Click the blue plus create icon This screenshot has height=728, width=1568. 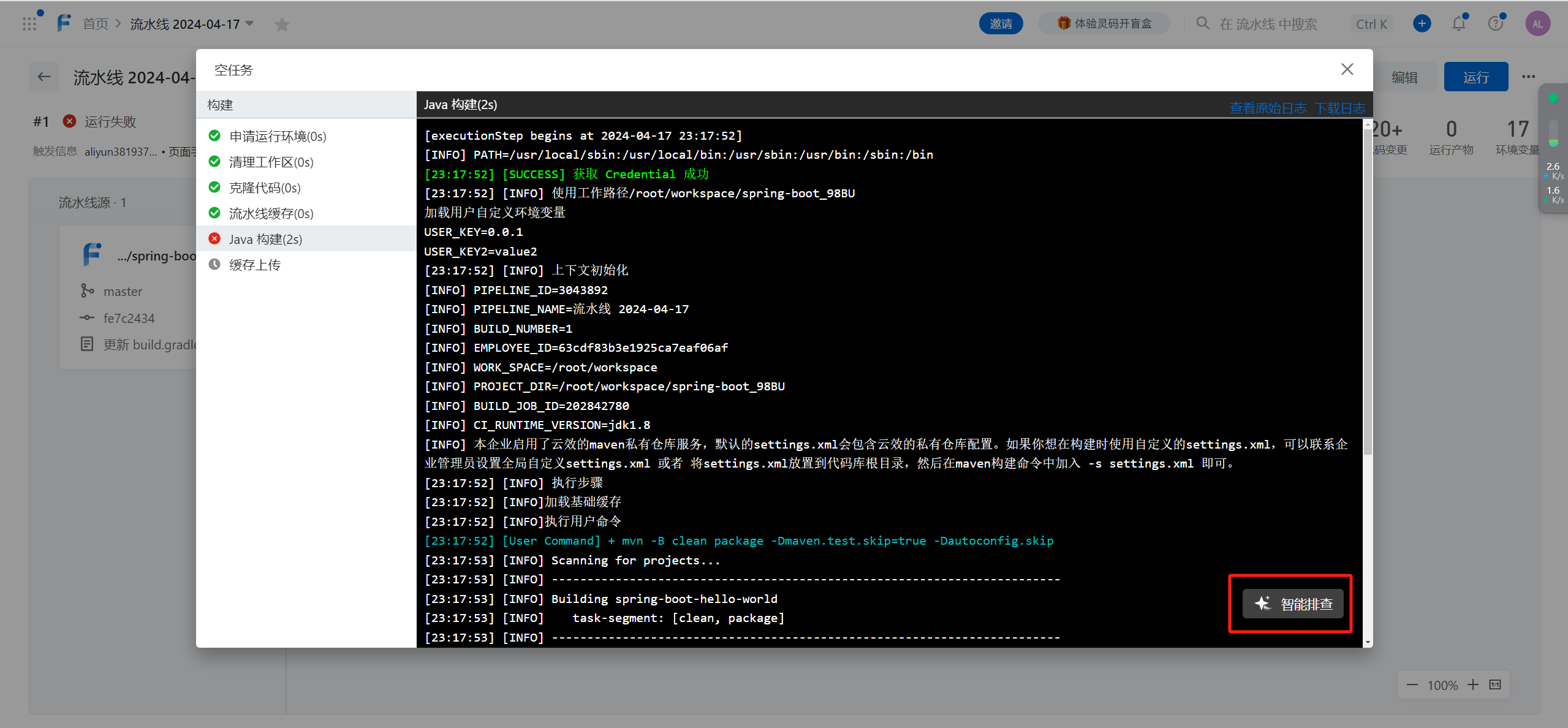[1422, 24]
